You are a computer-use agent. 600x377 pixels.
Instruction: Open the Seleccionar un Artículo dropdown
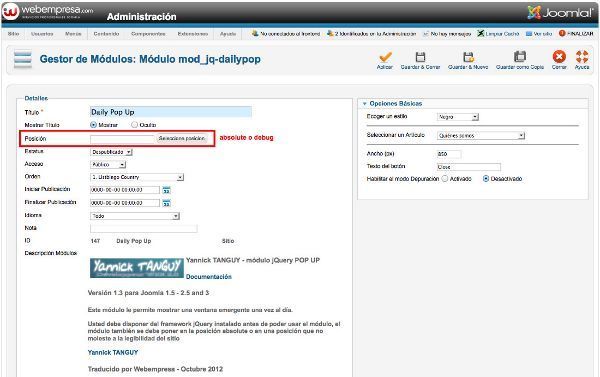481,135
